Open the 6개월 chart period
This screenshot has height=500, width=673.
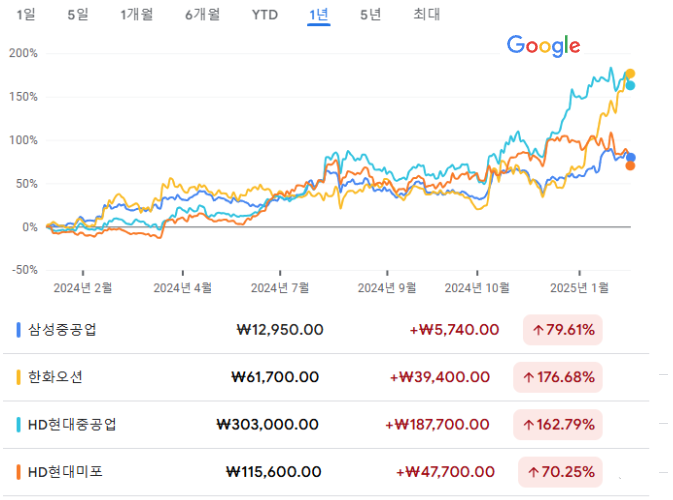(203, 14)
